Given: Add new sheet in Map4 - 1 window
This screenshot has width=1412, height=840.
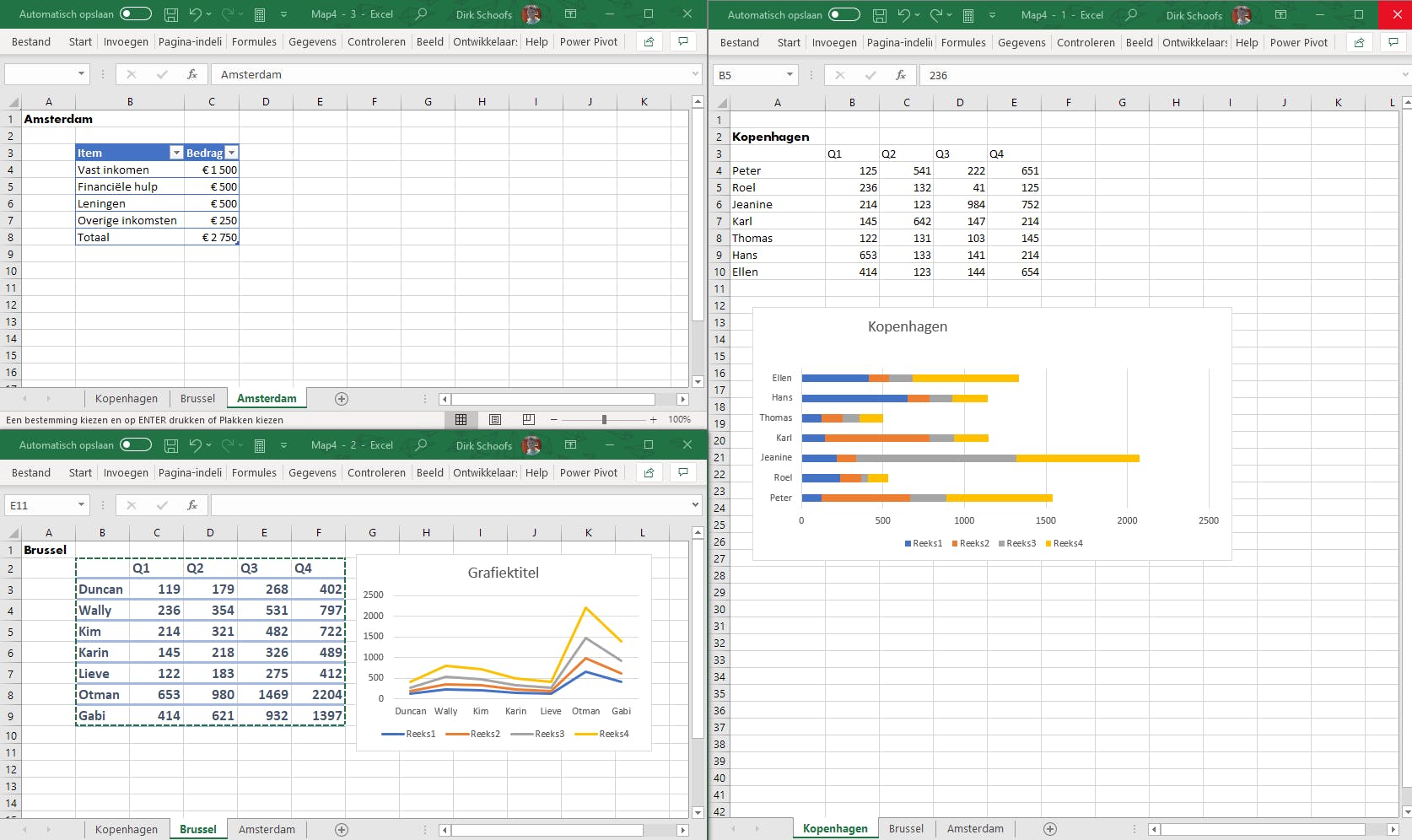Looking at the screenshot, I should click(x=1050, y=829).
